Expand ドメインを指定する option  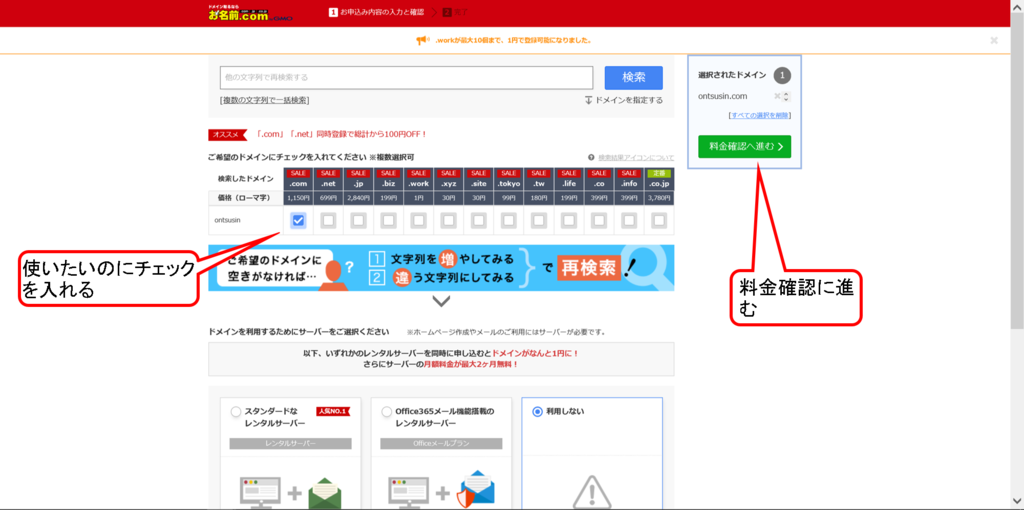click(x=623, y=100)
